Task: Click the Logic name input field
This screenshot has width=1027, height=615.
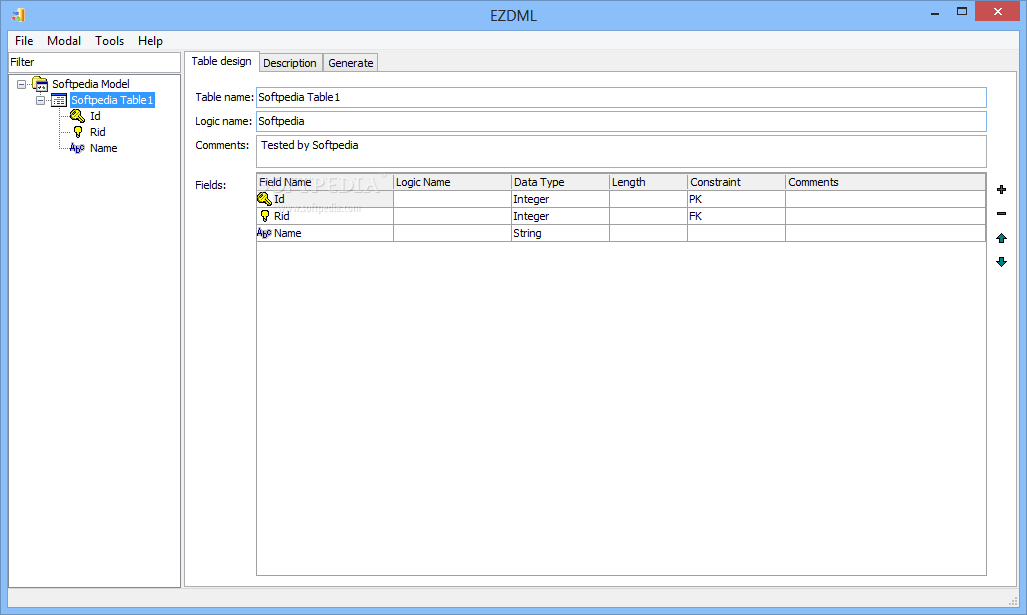Action: point(621,121)
